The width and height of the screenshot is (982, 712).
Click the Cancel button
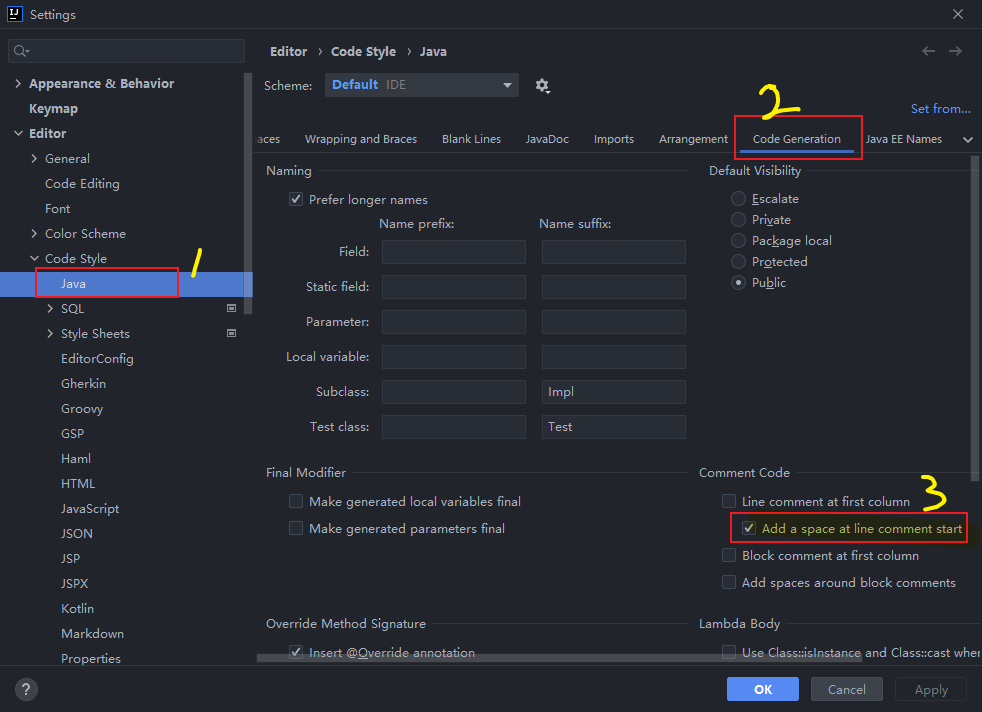click(847, 689)
